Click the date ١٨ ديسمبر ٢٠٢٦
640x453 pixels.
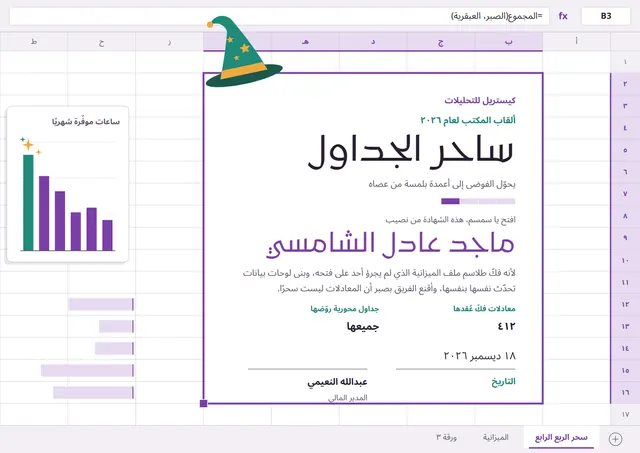[x=480, y=356]
